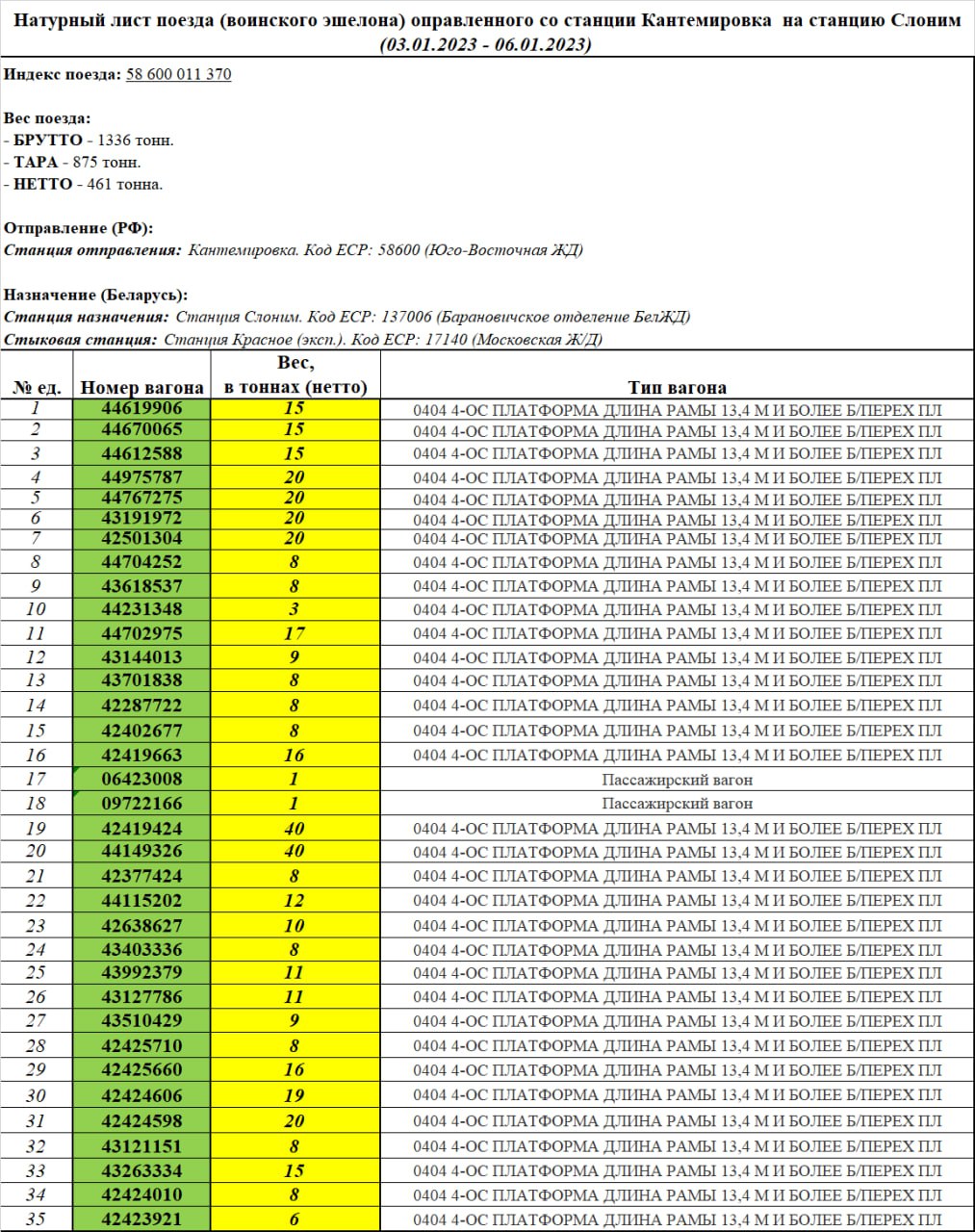Select wagon number cell 06423008
The width and height of the screenshot is (975, 1232).
coord(141,779)
